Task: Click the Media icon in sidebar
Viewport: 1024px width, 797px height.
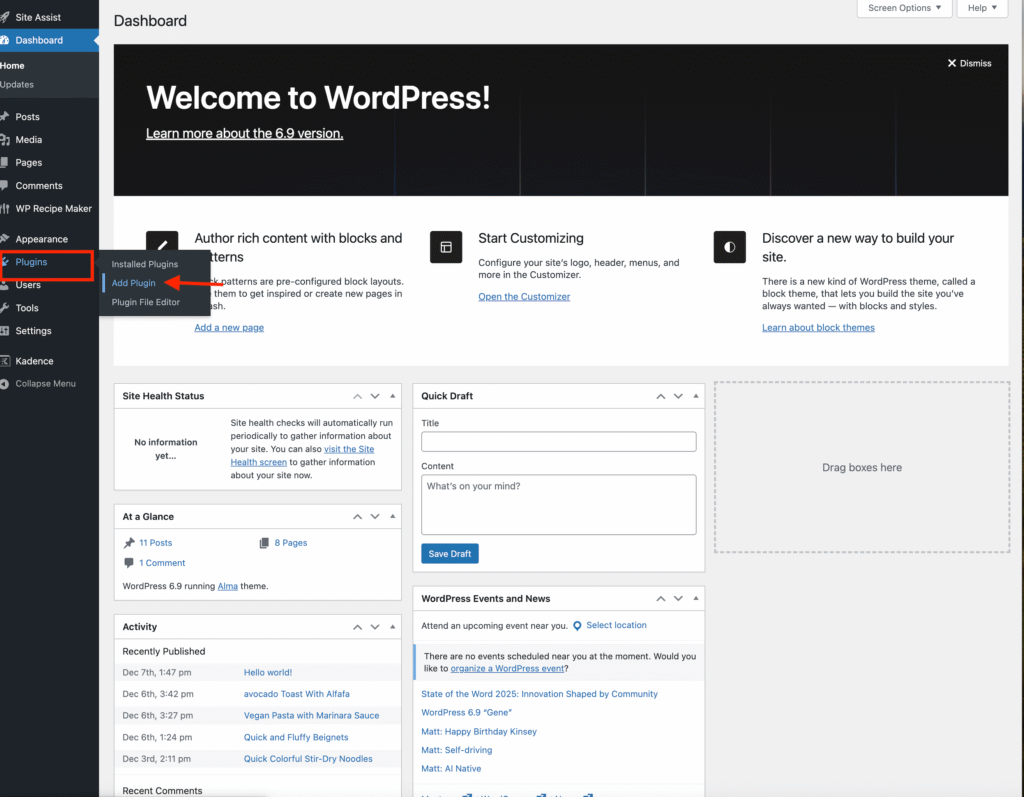Action: coord(5,140)
